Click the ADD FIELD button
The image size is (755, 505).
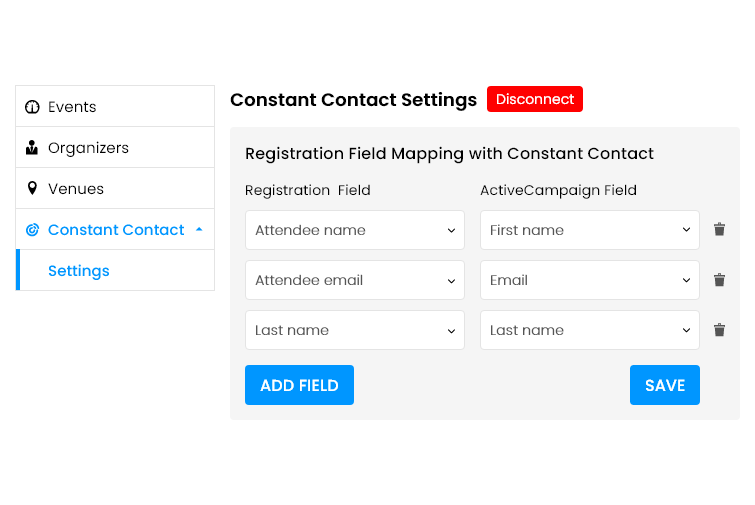click(x=299, y=385)
